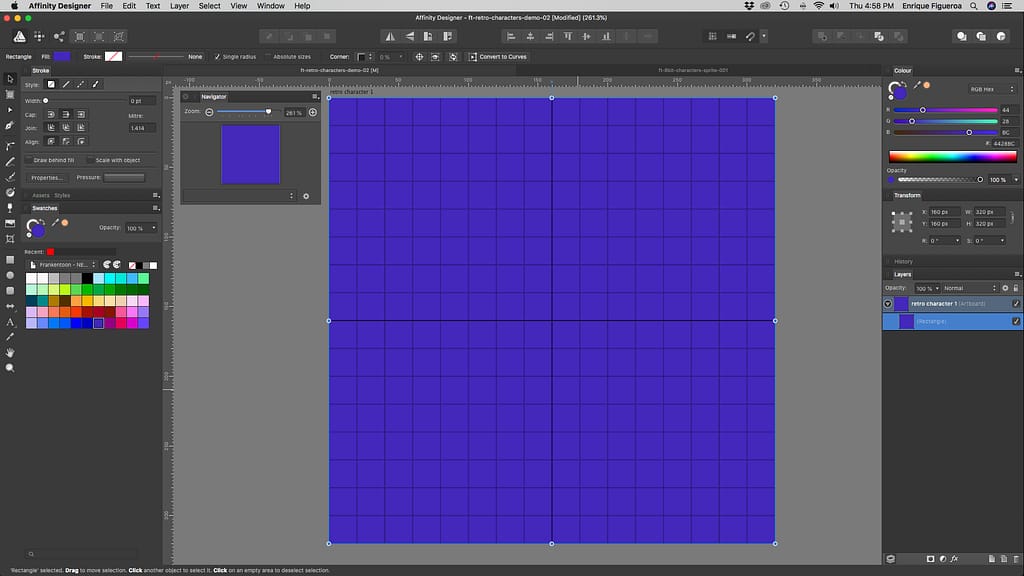Click Boolean Add operation icon
The height and width of the screenshot is (576, 1024).
click(822, 37)
